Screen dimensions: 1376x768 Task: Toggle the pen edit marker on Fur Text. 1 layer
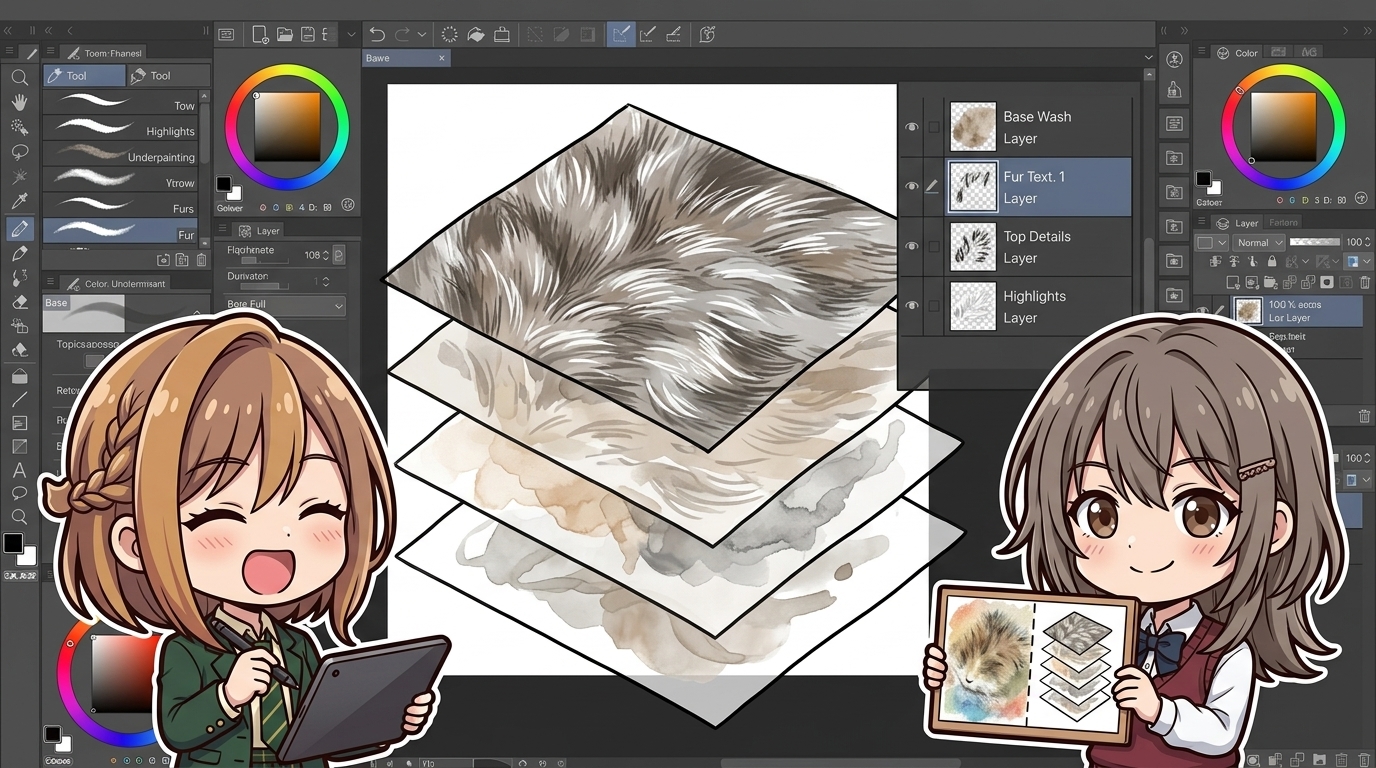(932, 187)
